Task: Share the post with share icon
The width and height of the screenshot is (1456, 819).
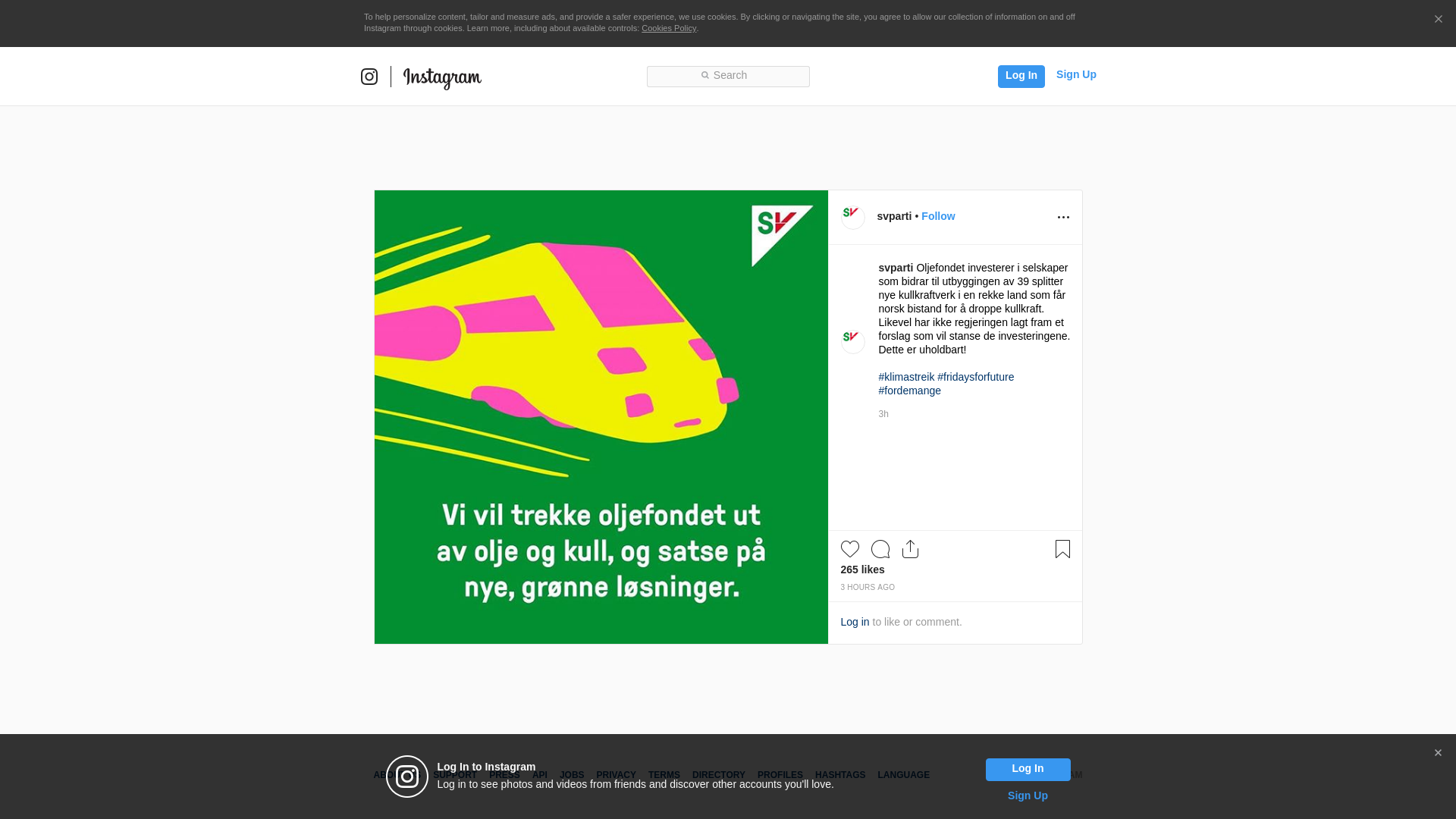Action: coord(911,549)
